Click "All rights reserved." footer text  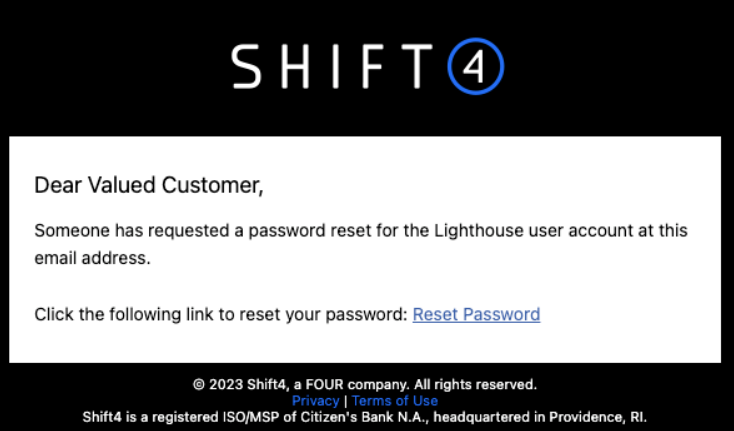click(x=474, y=384)
